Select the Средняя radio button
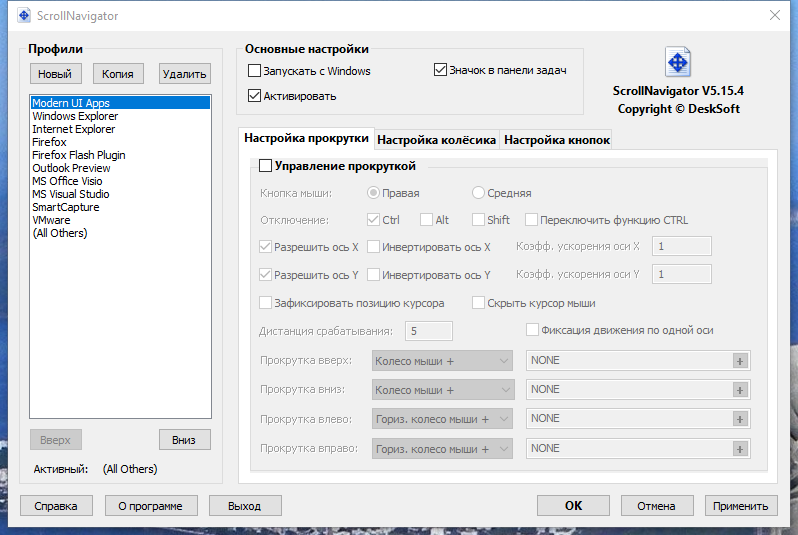Viewport: 798px width, 535px height. pyautogui.click(x=477, y=192)
